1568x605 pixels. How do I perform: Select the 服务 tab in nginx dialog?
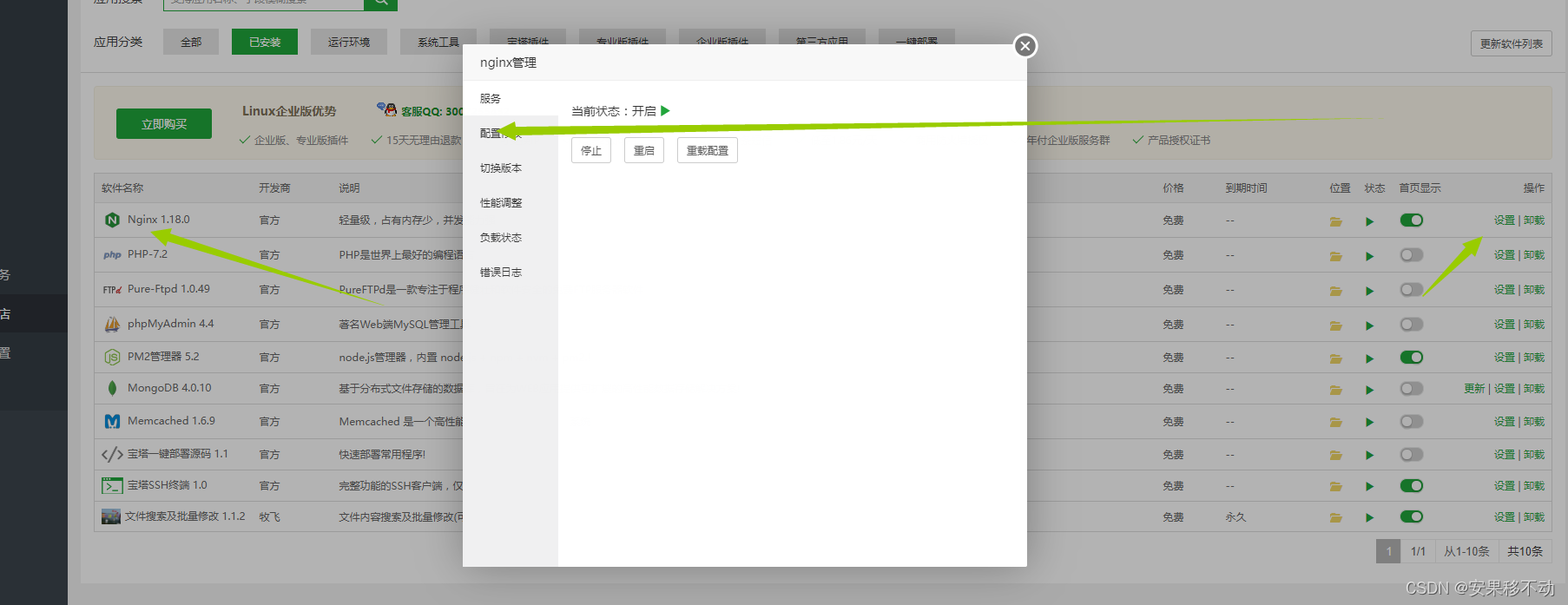511,98
